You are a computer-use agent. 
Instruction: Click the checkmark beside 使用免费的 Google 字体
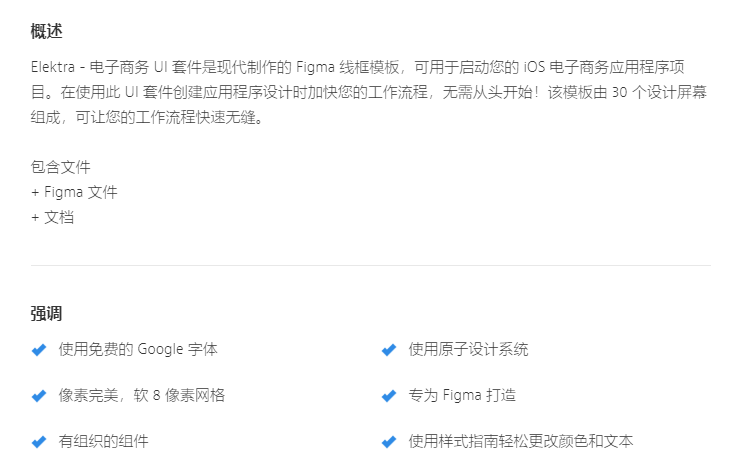click(39, 350)
